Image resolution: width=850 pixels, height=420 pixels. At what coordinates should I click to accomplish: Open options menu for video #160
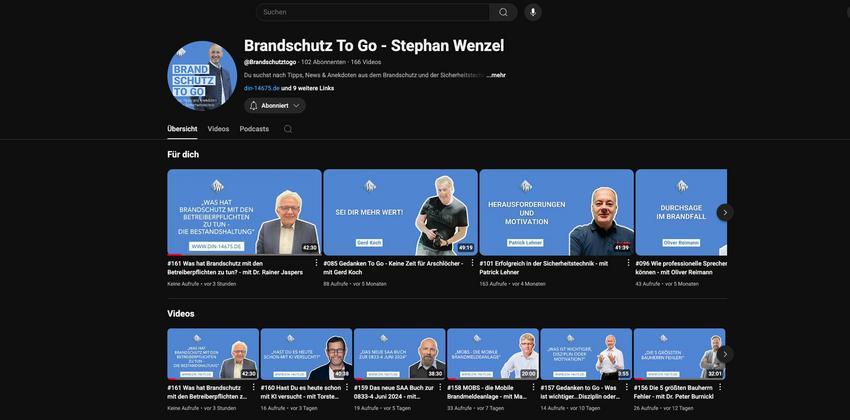pos(346,387)
